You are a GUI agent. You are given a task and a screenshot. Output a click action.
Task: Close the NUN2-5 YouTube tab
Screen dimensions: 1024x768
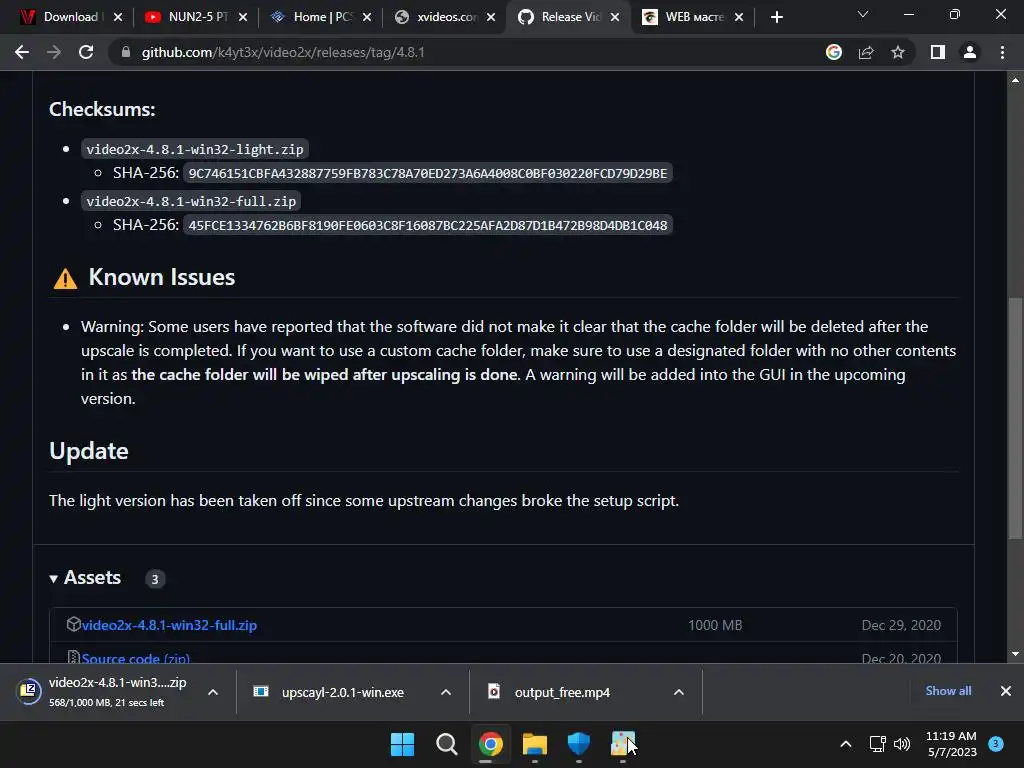(243, 17)
